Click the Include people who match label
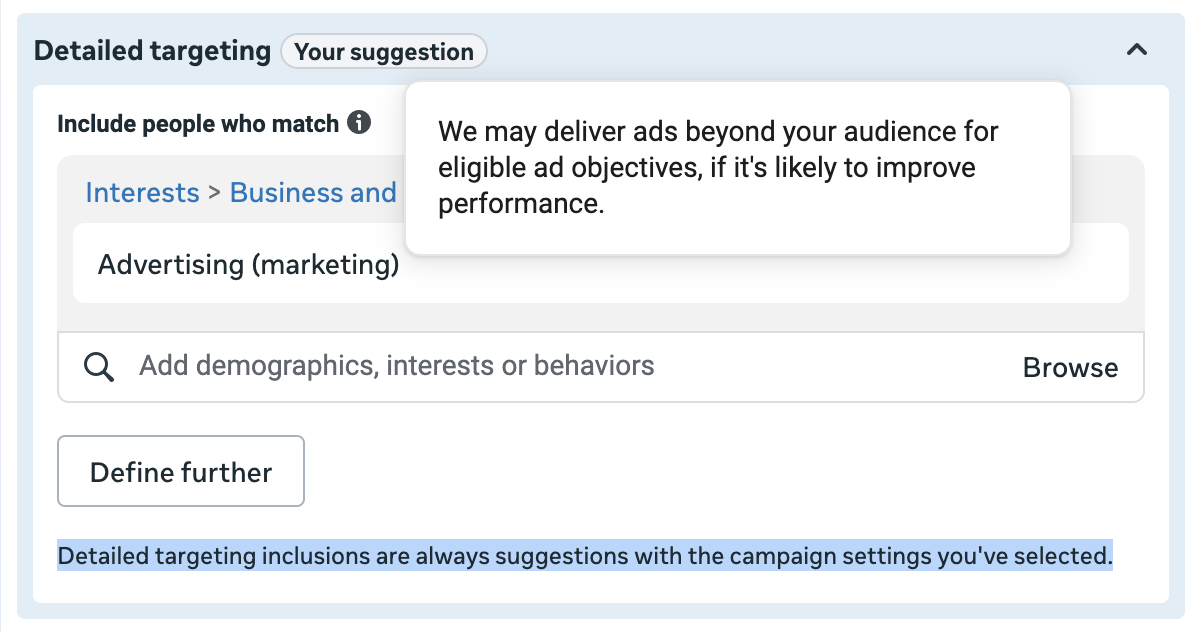The width and height of the screenshot is (1200, 632). 198,124
